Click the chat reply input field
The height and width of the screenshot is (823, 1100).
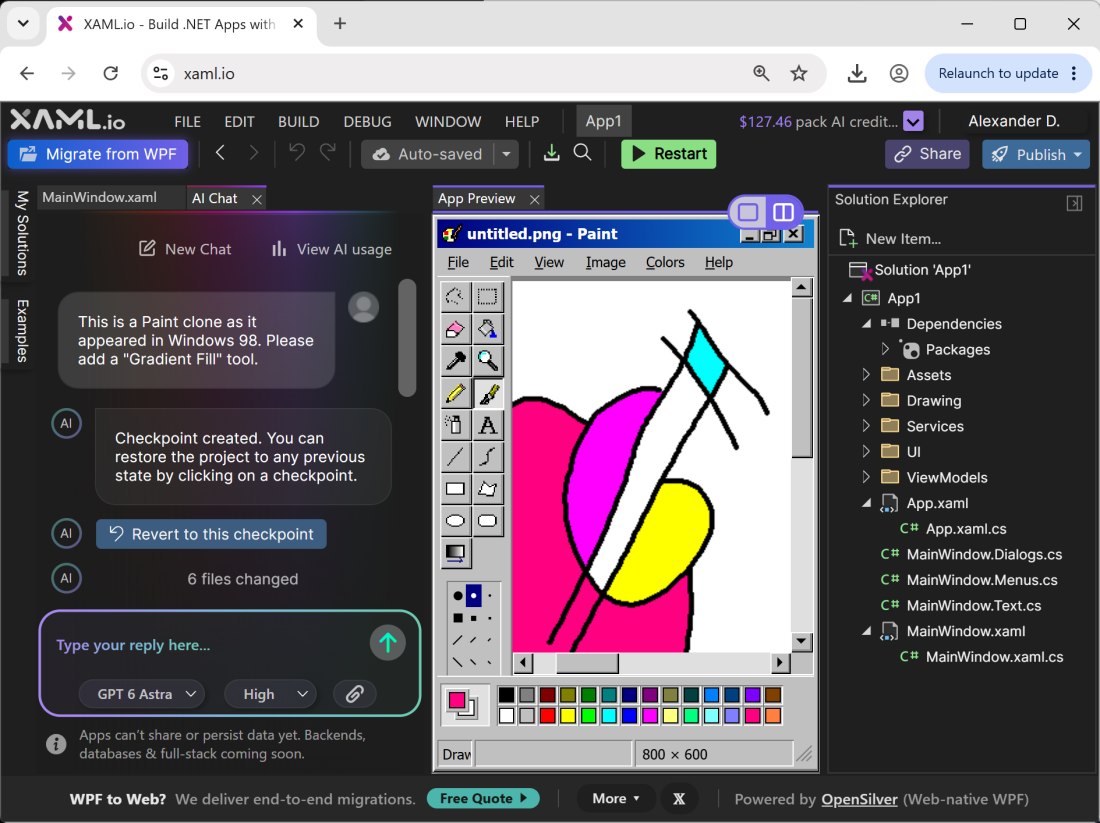click(x=208, y=645)
